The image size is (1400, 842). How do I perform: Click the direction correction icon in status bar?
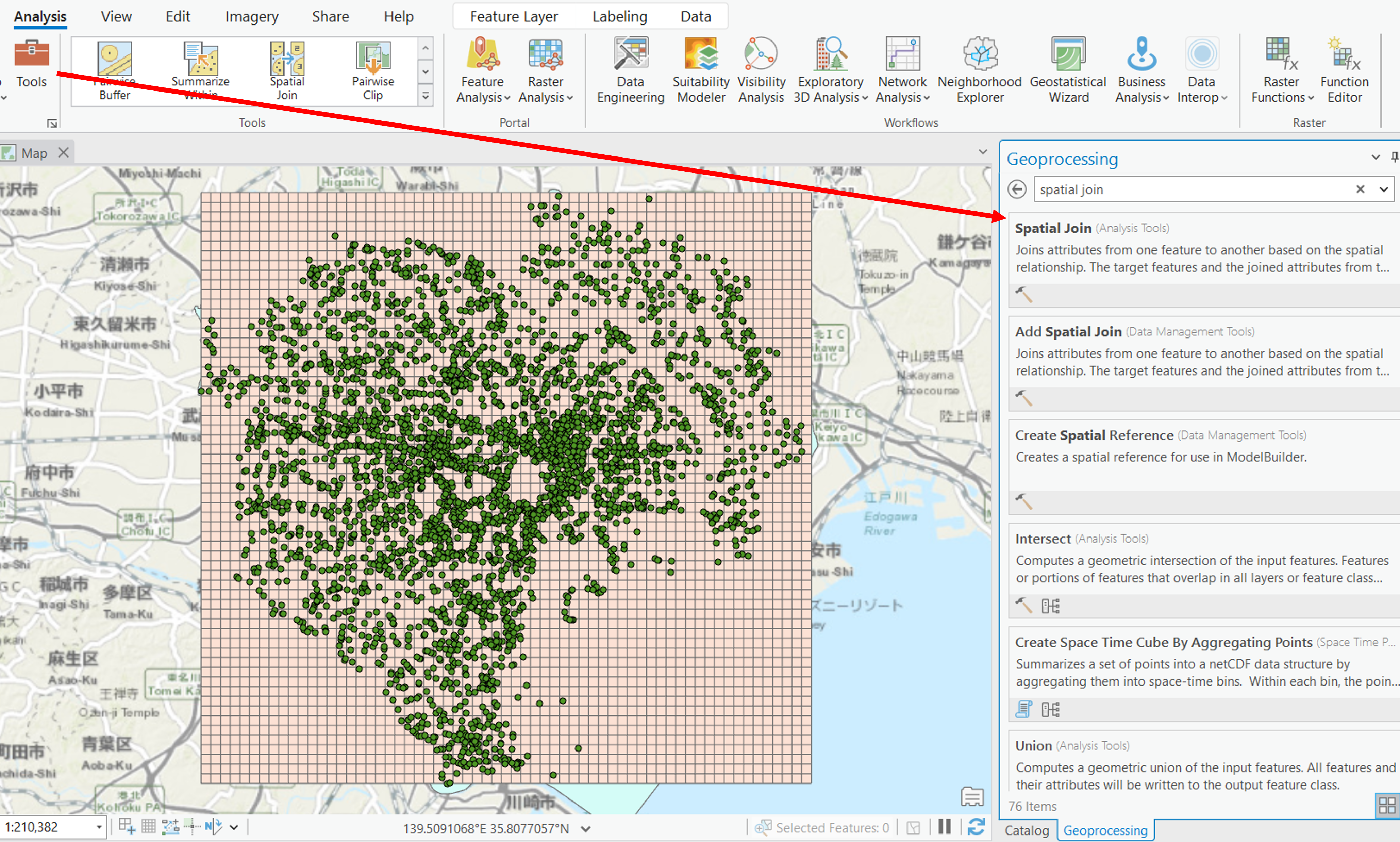(x=213, y=827)
